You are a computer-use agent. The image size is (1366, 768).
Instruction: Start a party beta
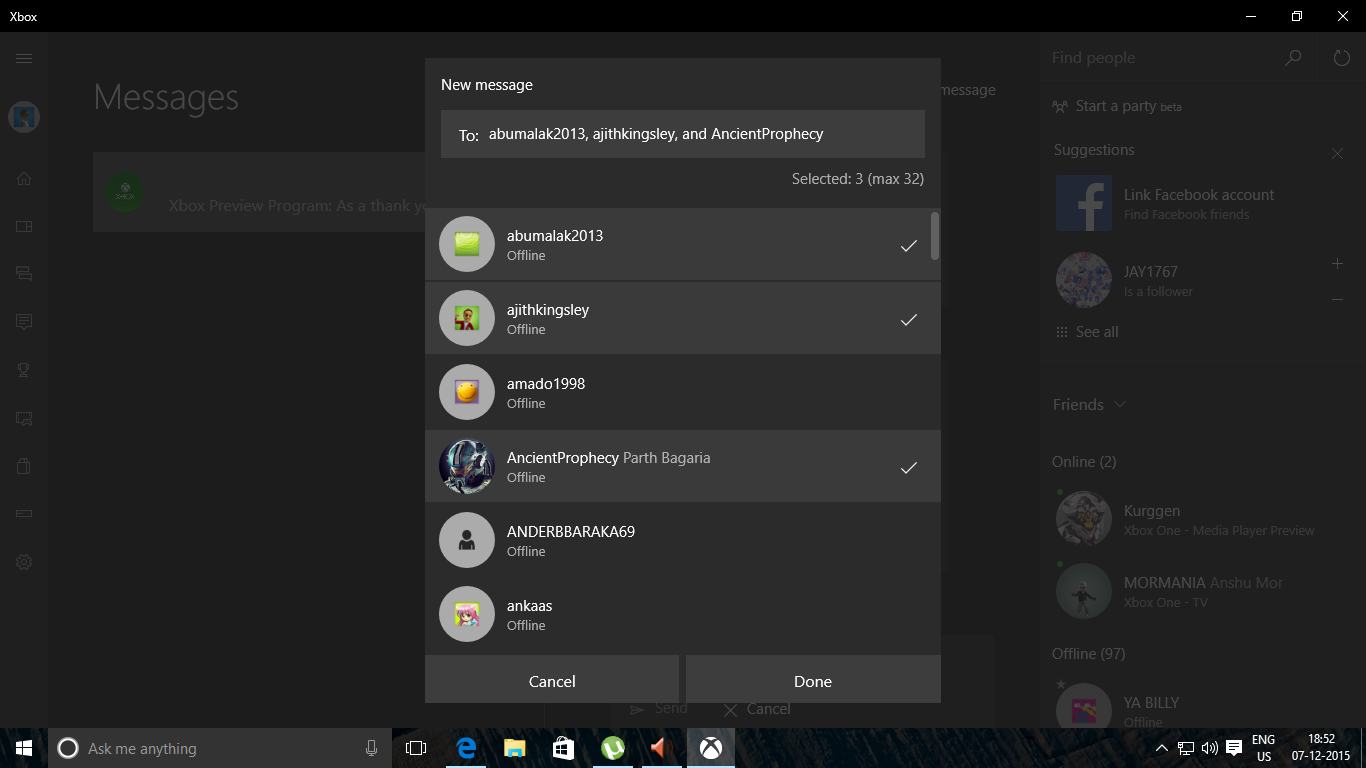click(x=1117, y=106)
